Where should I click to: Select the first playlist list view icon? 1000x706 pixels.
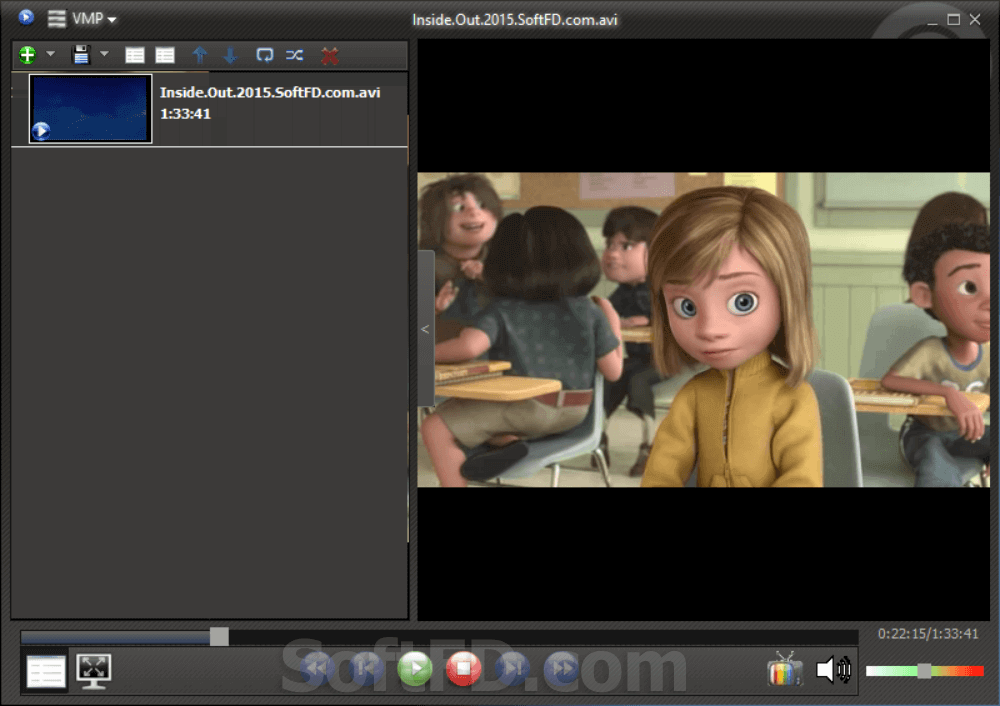(x=135, y=55)
